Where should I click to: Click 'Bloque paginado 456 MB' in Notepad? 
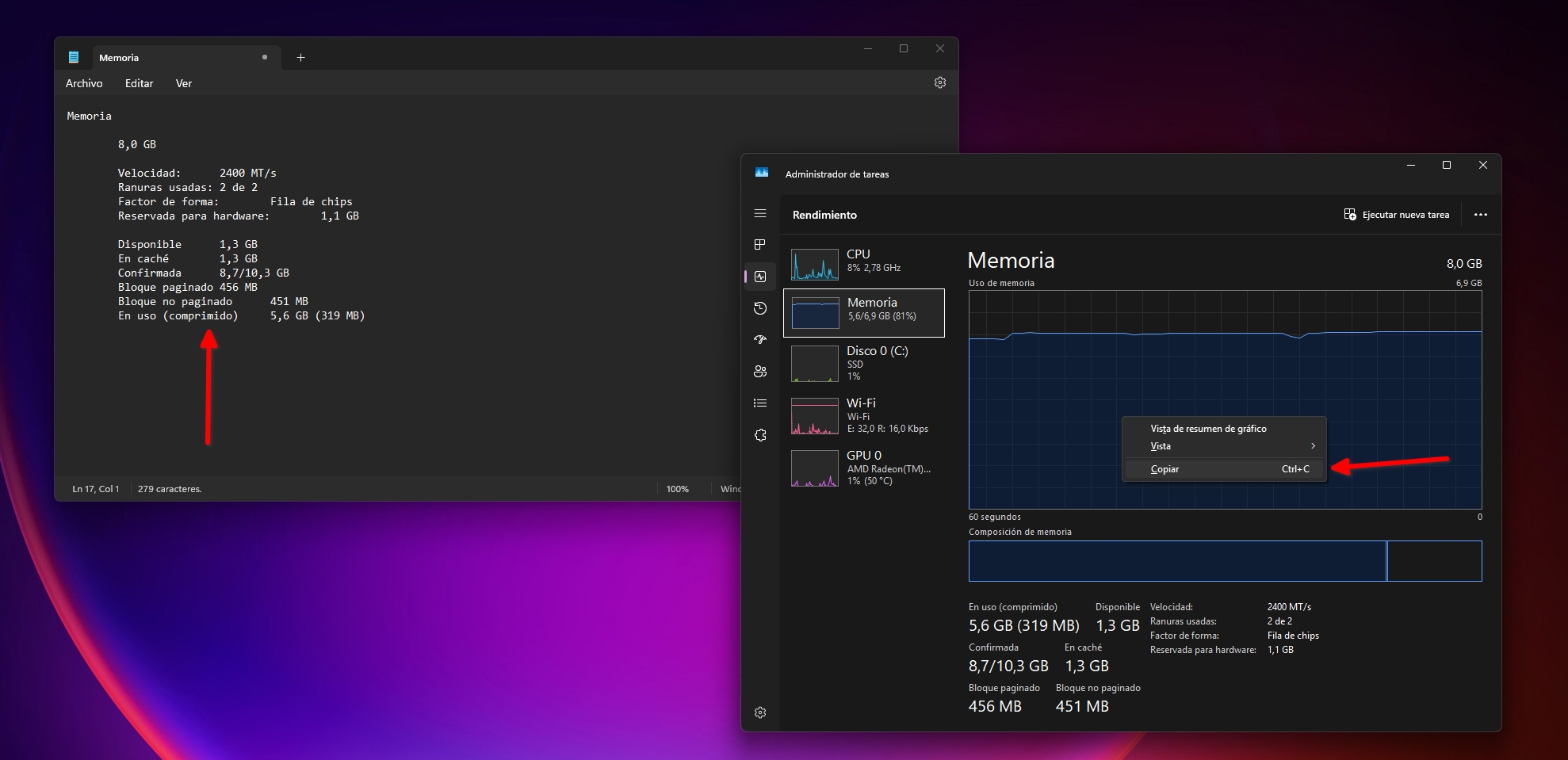tap(188, 287)
